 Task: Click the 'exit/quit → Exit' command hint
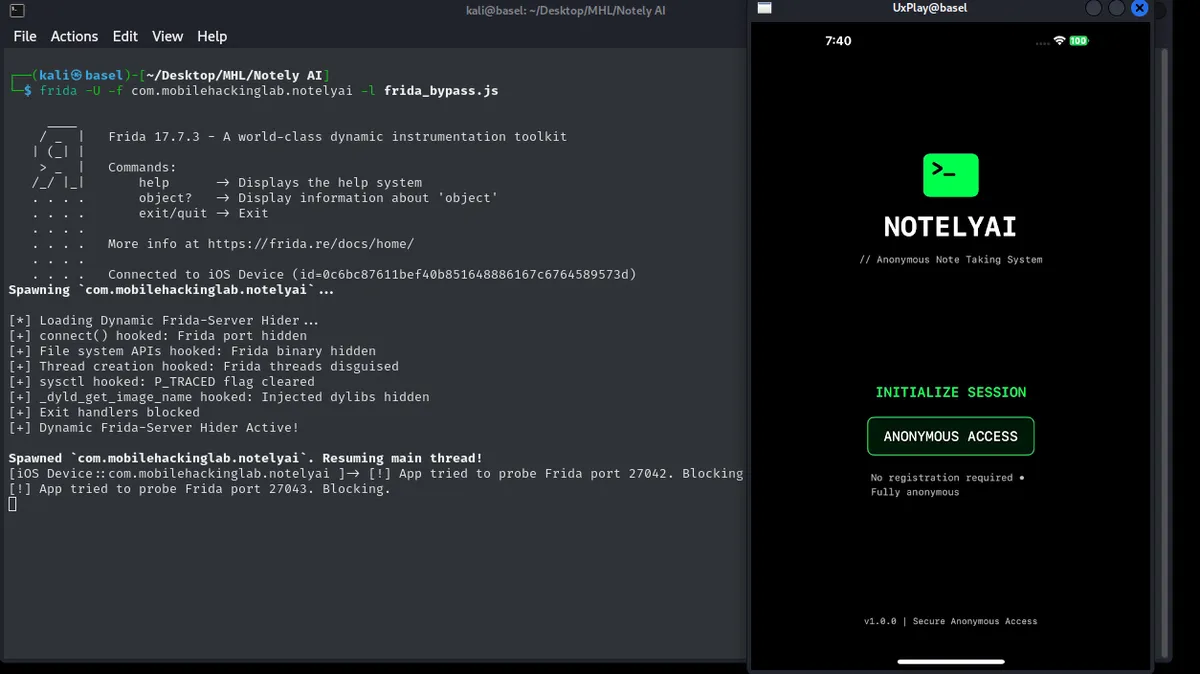click(204, 213)
